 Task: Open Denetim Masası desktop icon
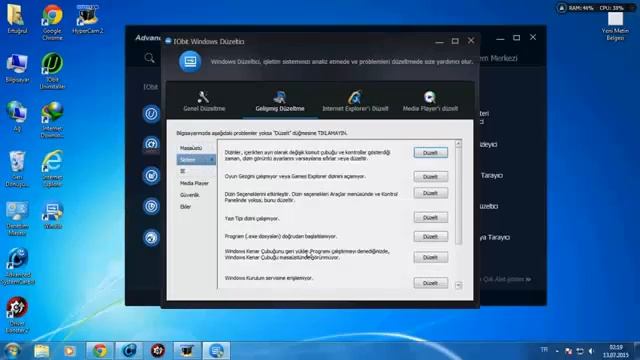pyautogui.click(x=17, y=218)
